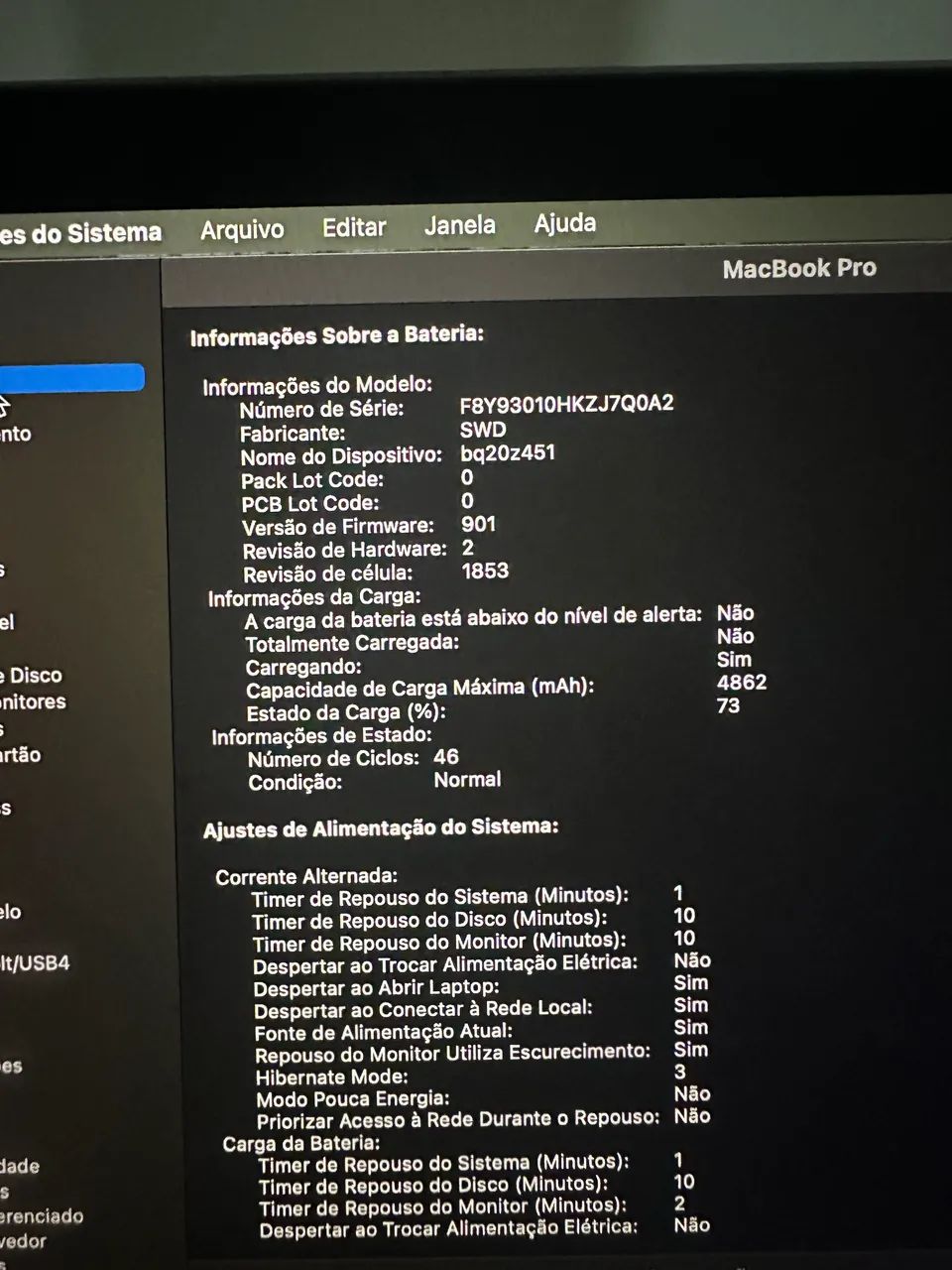Select the highlighted blue sidebar row
Viewport: 952px width, 1270px height.
(x=71, y=378)
